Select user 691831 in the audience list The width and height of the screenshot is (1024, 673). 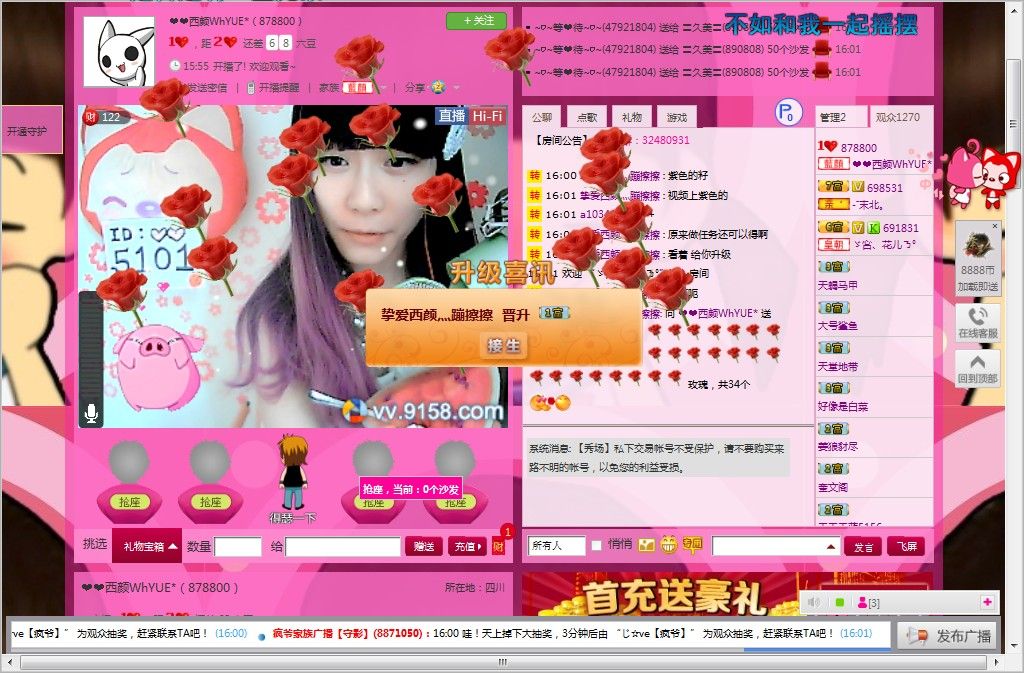(x=874, y=236)
